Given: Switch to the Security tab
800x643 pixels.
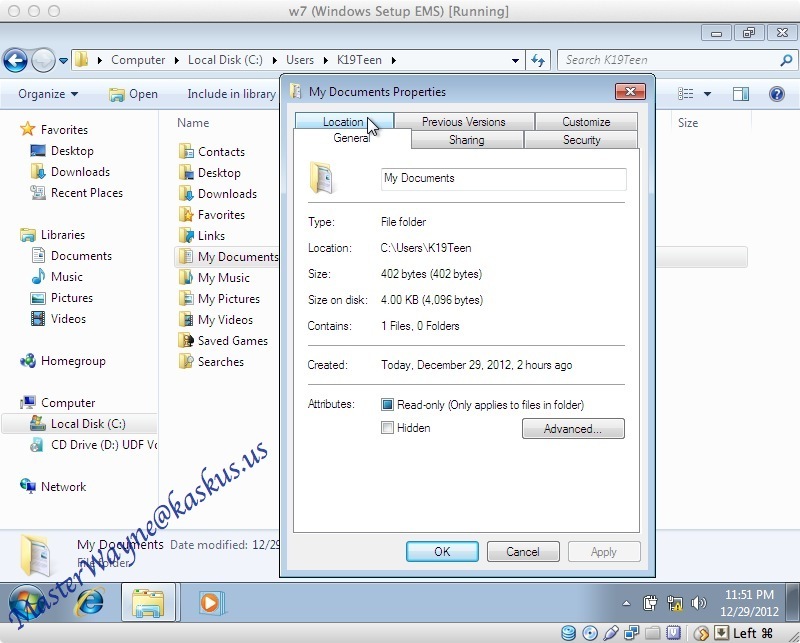Looking at the screenshot, I should (581, 140).
